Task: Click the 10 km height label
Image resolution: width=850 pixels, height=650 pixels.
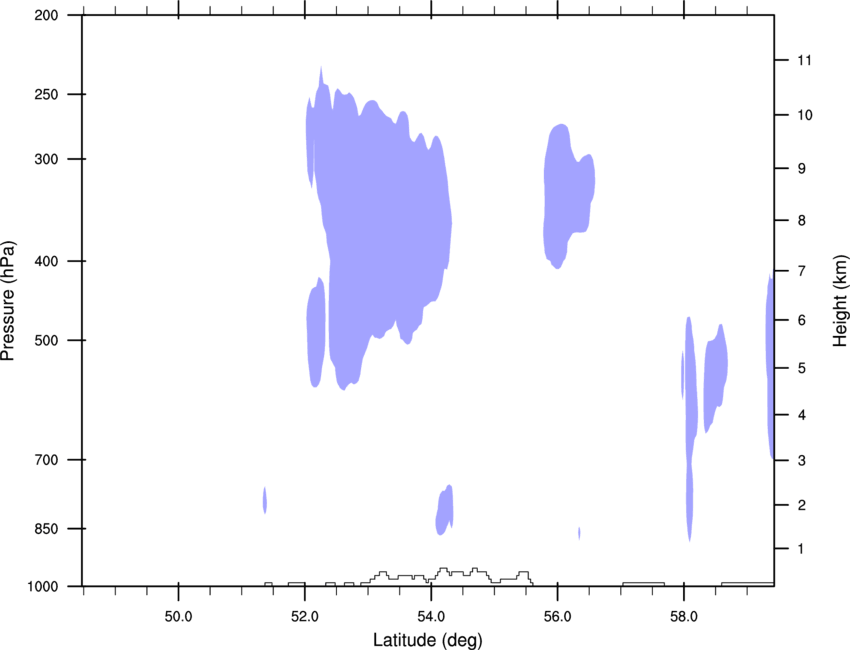Action: [x=805, y=115]
